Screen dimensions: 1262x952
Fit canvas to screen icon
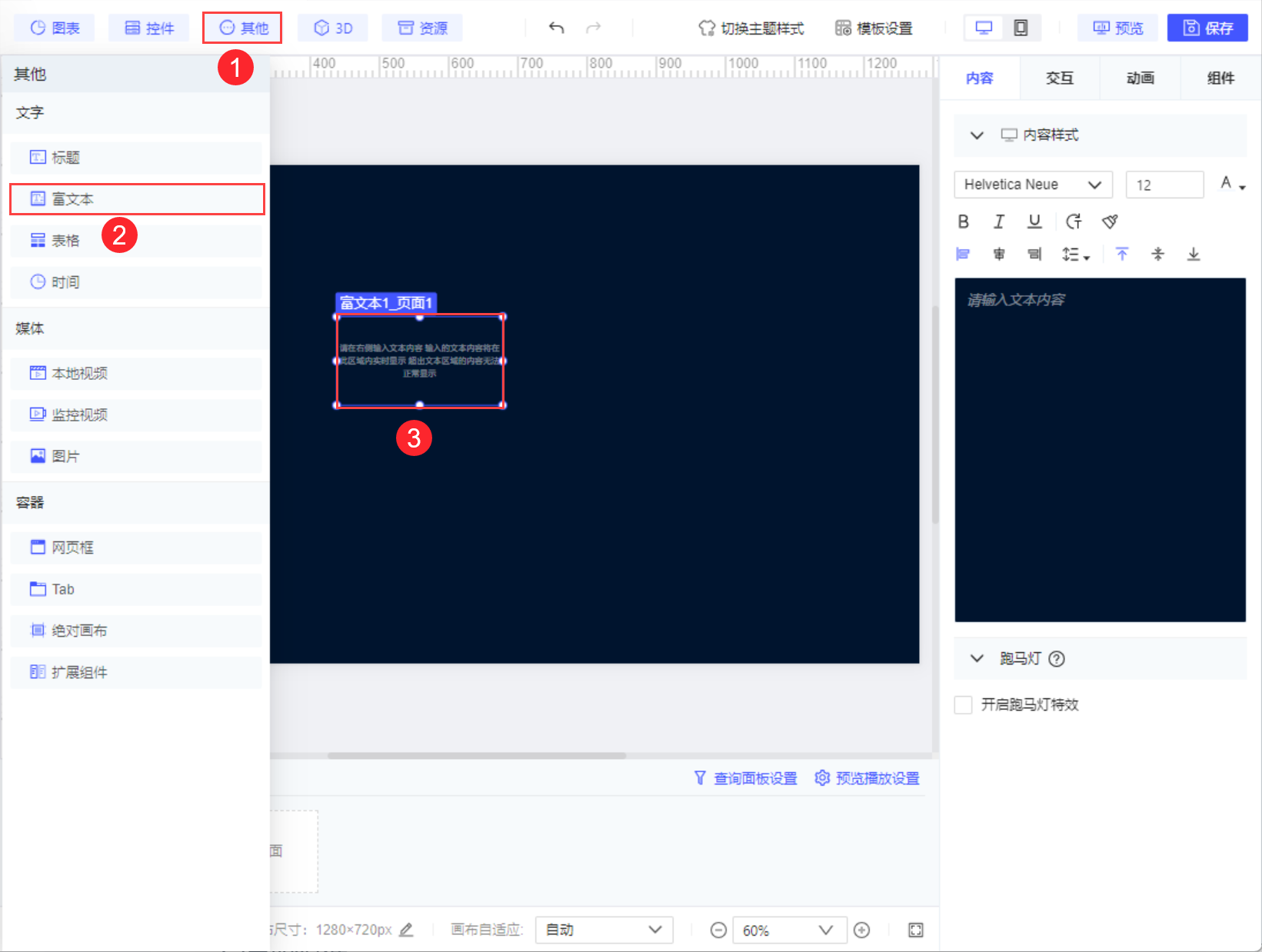click(916, 930)
